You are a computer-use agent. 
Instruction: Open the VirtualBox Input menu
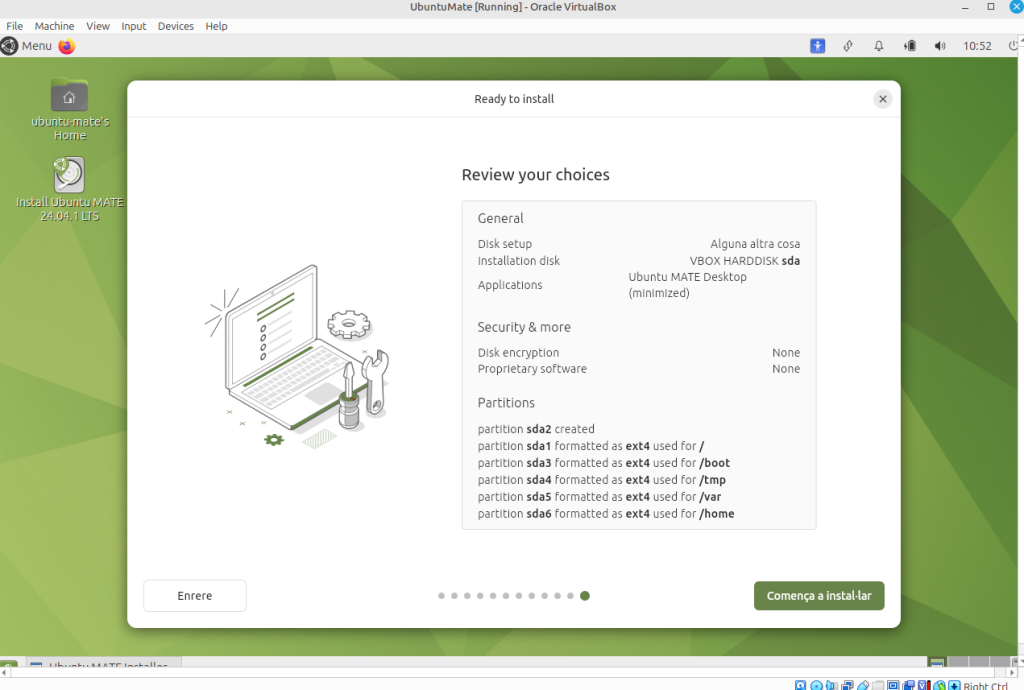click(134, 26)
